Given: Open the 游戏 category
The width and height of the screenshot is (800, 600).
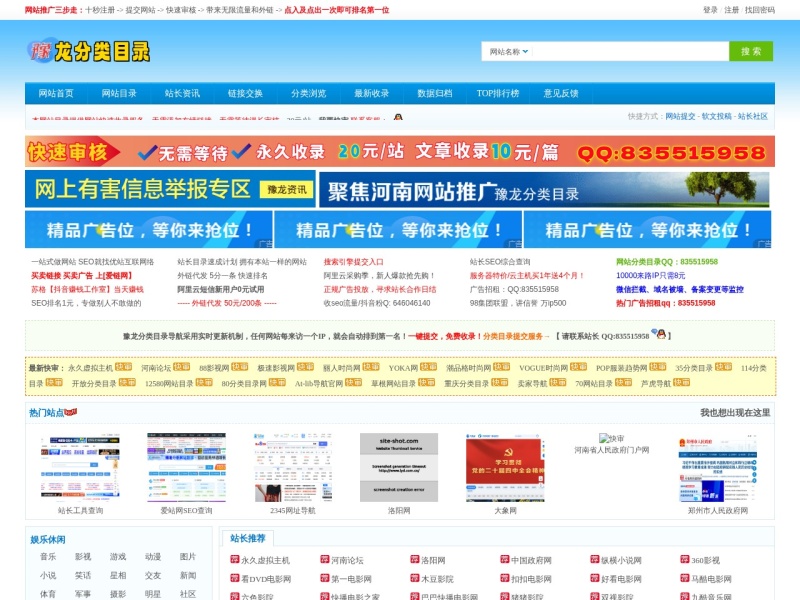Looking at the screenshot, I should [118, 557].
